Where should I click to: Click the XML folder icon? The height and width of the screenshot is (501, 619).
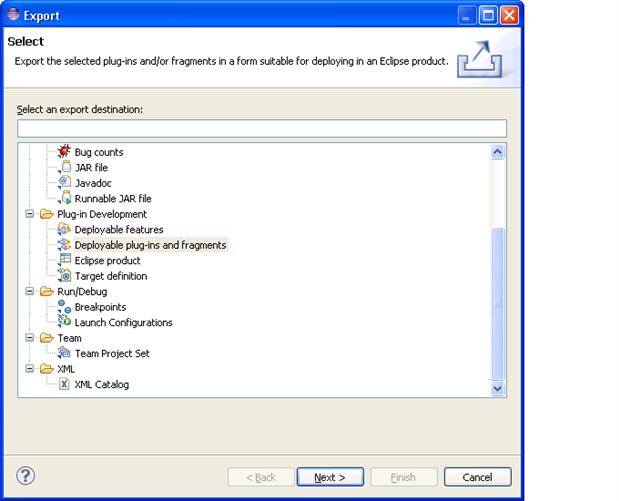click(47, 368)
